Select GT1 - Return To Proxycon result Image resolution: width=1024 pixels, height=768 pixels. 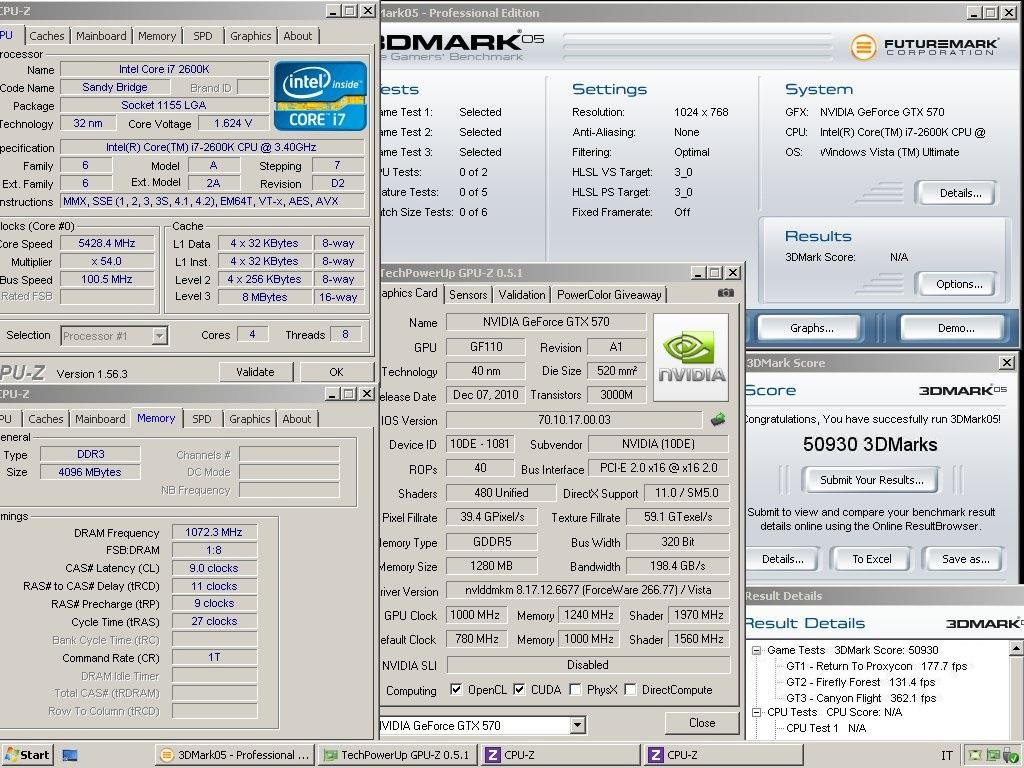(876, 666)
